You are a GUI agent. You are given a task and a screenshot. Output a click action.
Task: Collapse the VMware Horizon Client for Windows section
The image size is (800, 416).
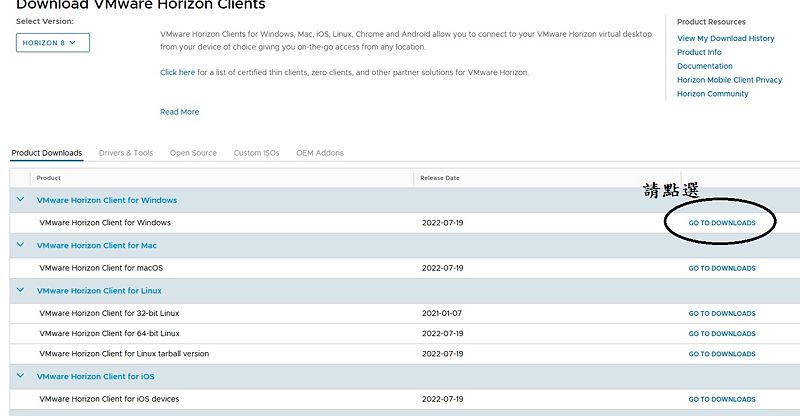point(20,200)
